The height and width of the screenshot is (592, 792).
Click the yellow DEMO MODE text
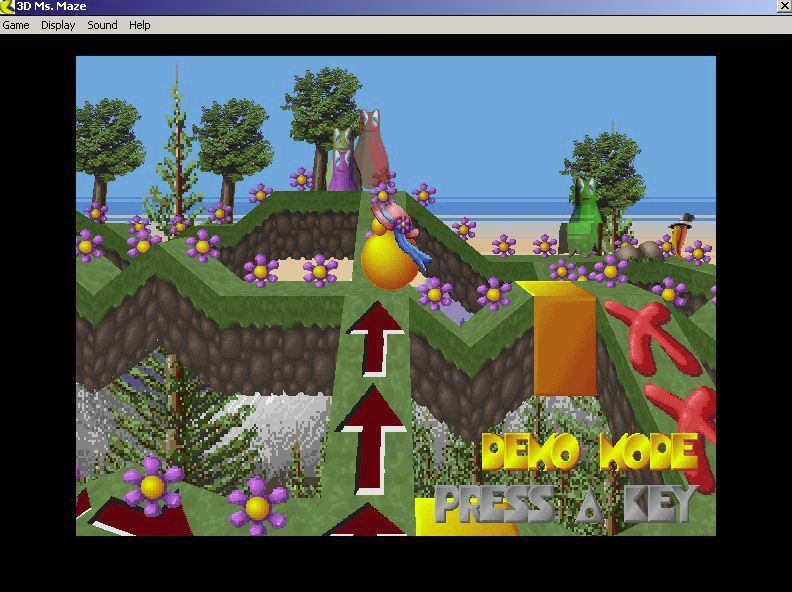[x=589, y=452]
